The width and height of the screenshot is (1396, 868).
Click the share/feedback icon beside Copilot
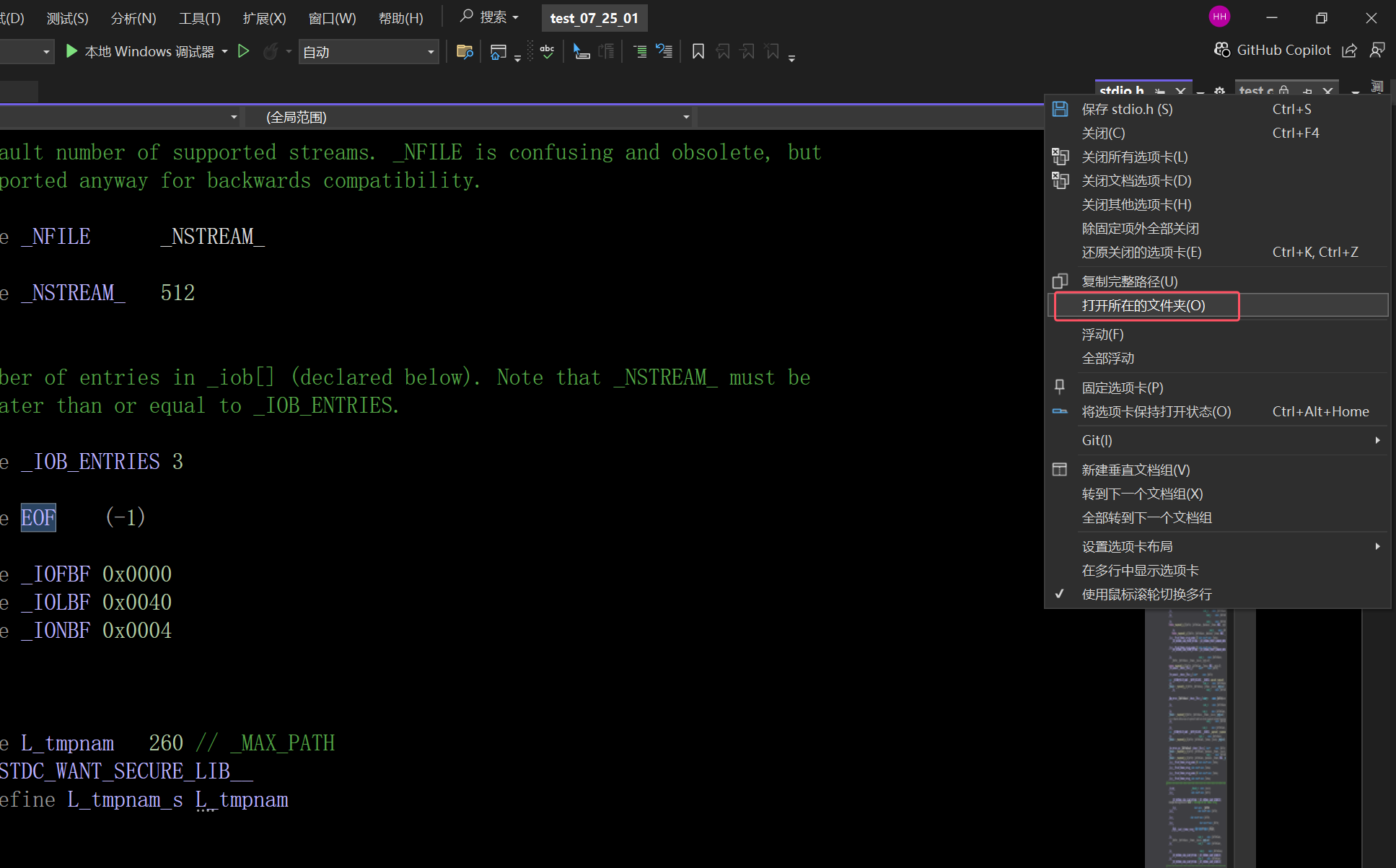point(1349,51)
